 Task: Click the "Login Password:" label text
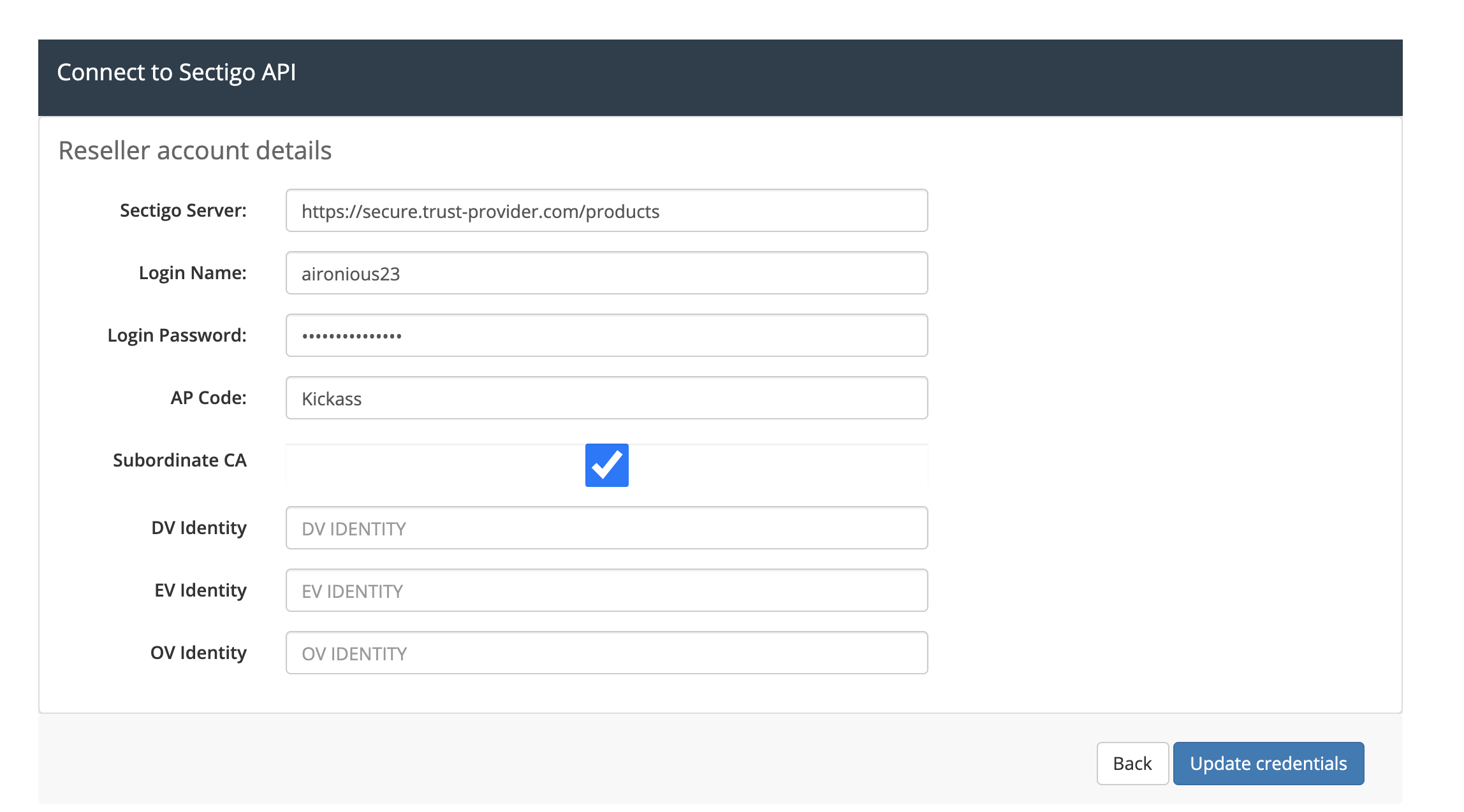pos(177,335)
